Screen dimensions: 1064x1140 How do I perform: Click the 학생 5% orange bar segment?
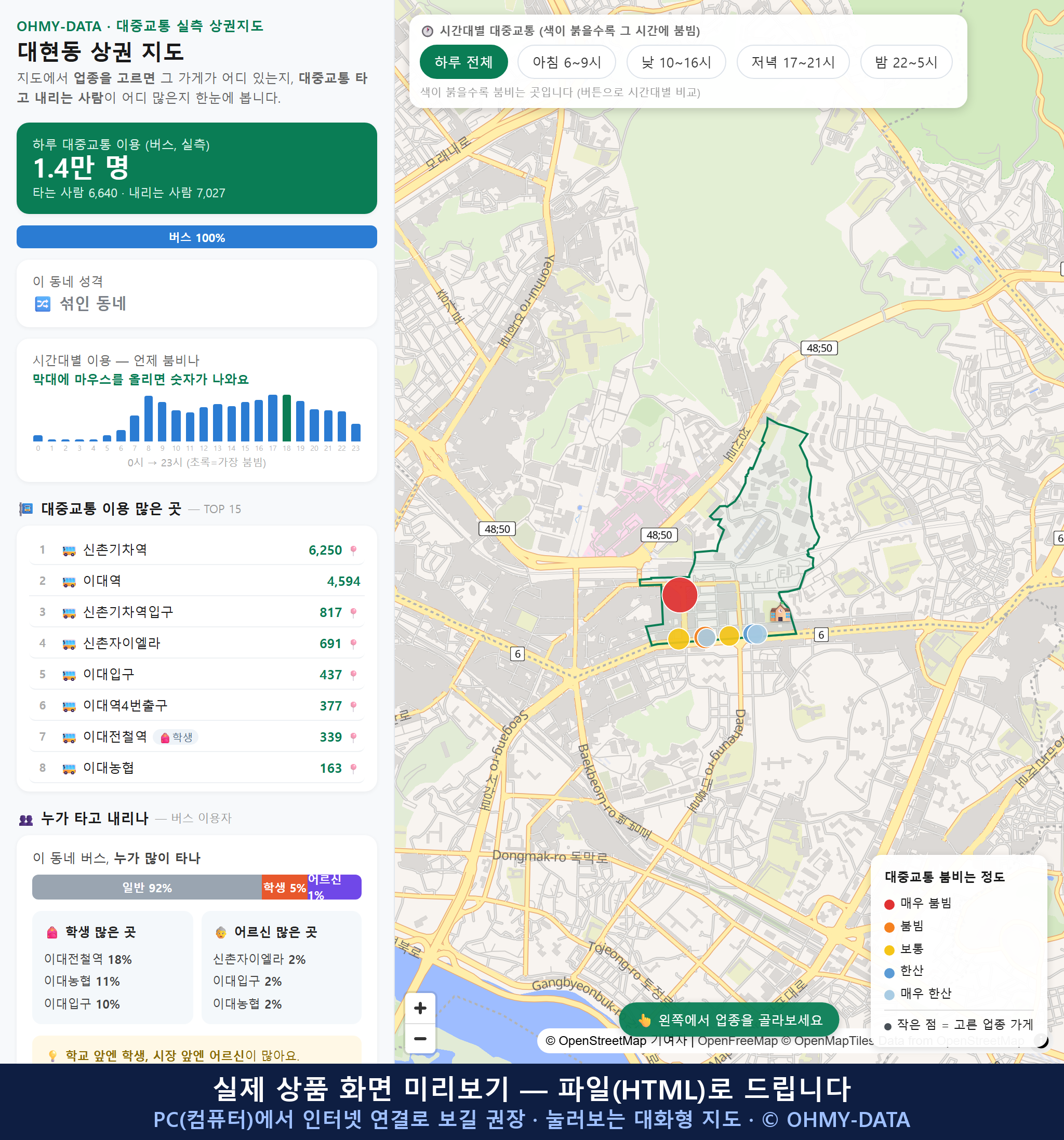[285, 887]
